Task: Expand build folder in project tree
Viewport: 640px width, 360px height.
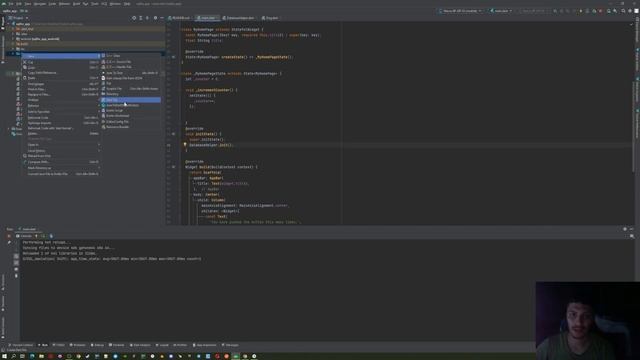Action: [13, 44]
